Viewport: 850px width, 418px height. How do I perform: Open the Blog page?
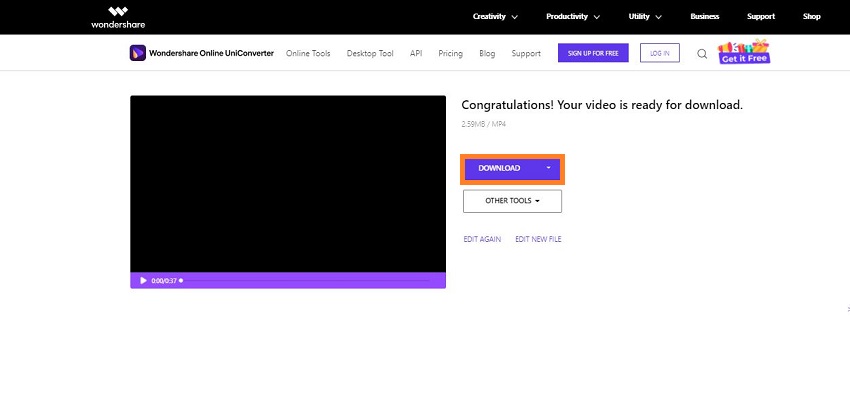[x=487, y=54]
